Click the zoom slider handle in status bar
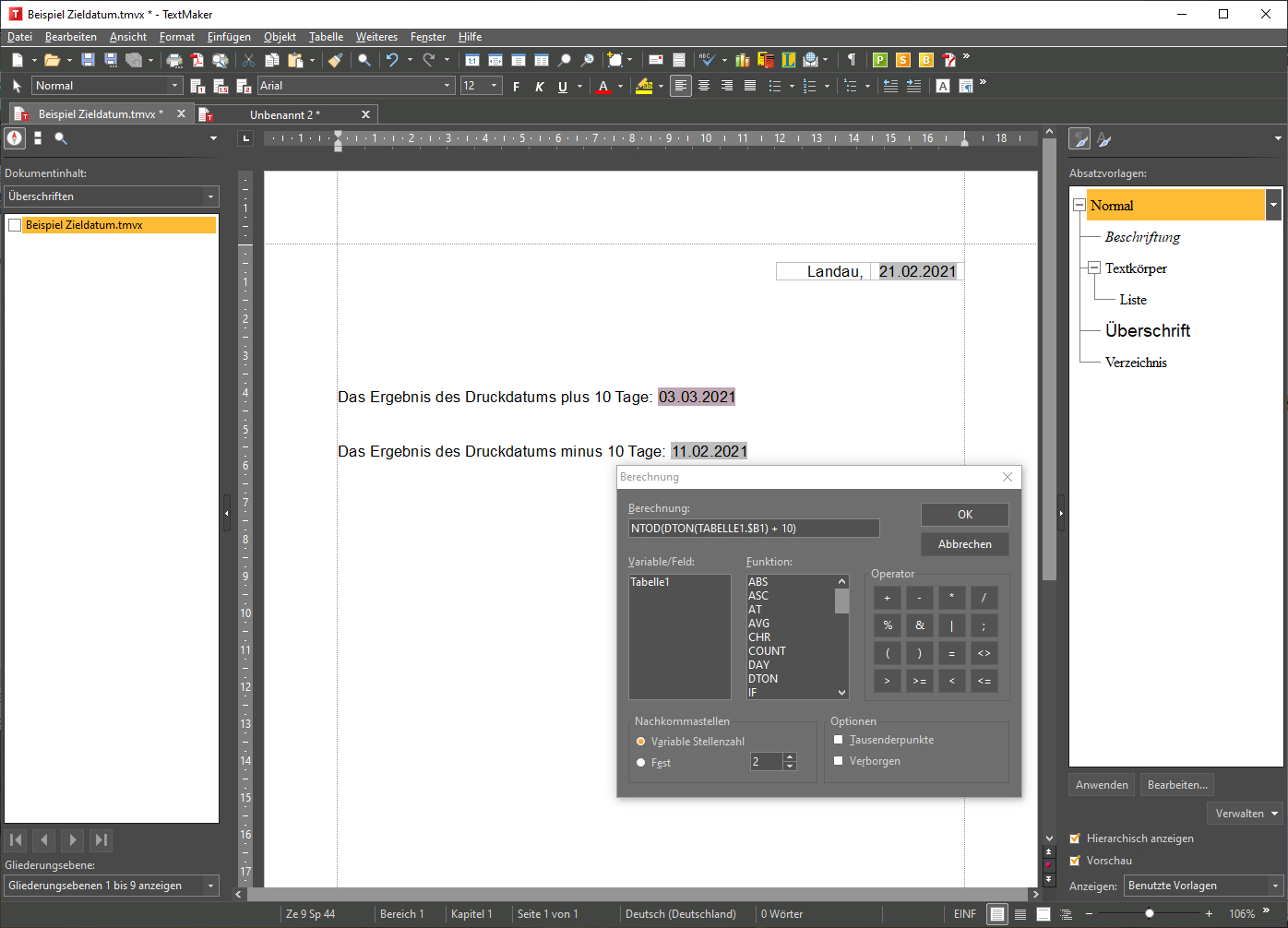Image resolution: width=1288 pixels, height=928 pixels. (1149, 913)
